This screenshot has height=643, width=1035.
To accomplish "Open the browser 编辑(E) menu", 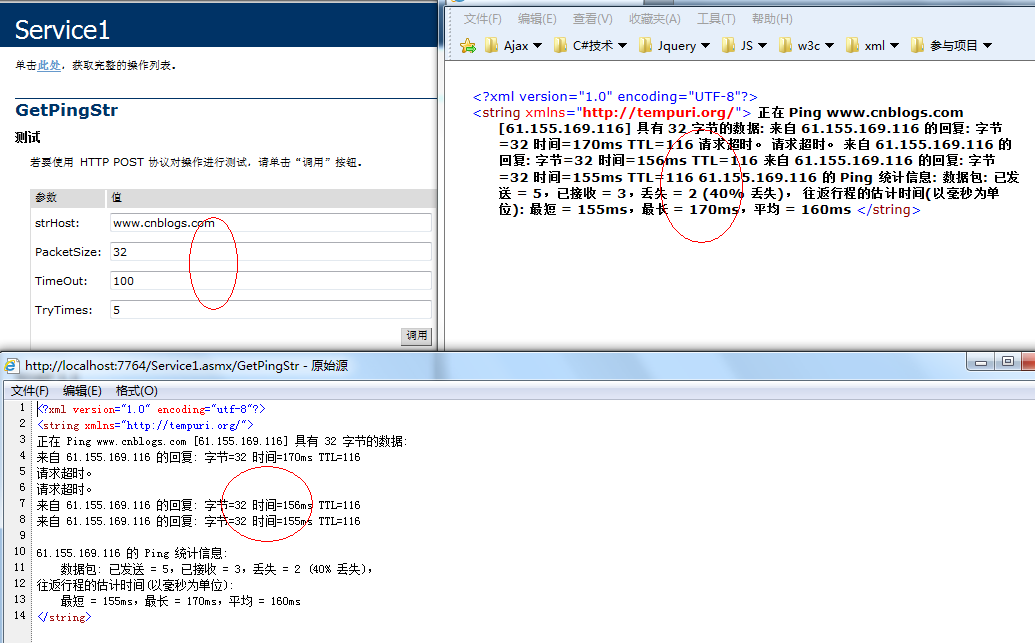I will (x=537, y=18).
